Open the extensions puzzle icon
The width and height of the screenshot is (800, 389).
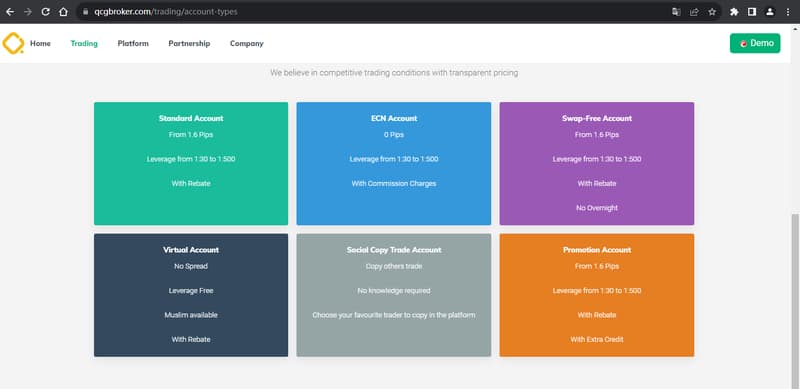(x=734, y=12)
